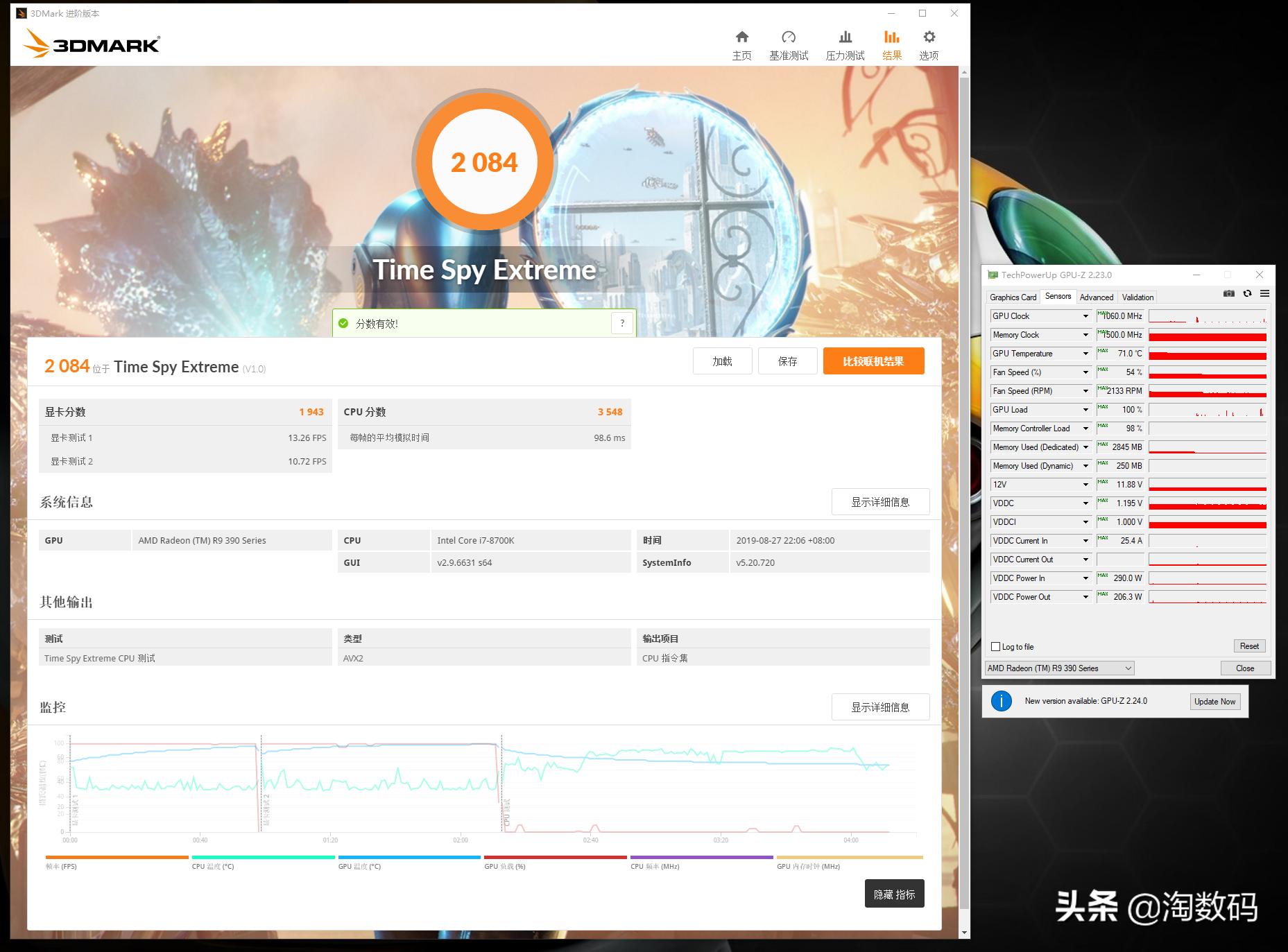Open the Fan Speed (%) sensor dropdown

pyautogui.click(x=1085, y=372)
